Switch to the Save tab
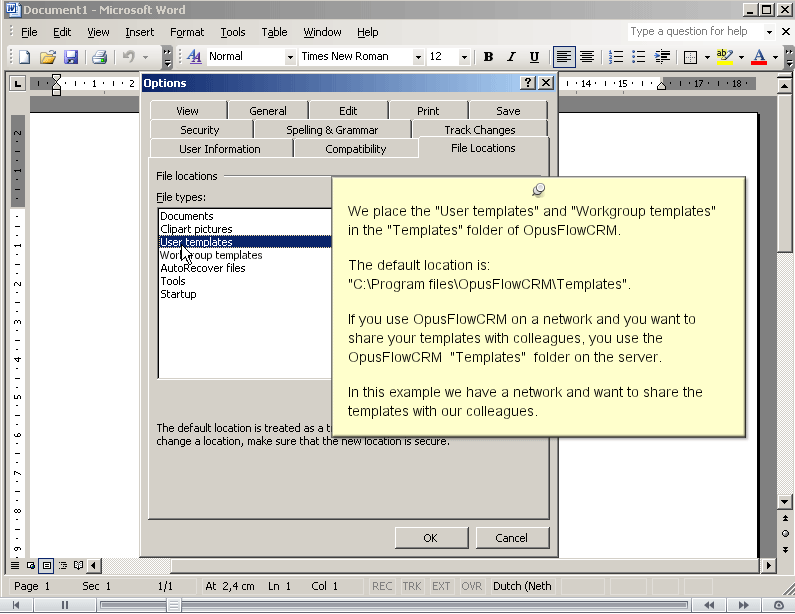Image resolution: width=795 pixels, height=614 pixels. coord(508,111)
